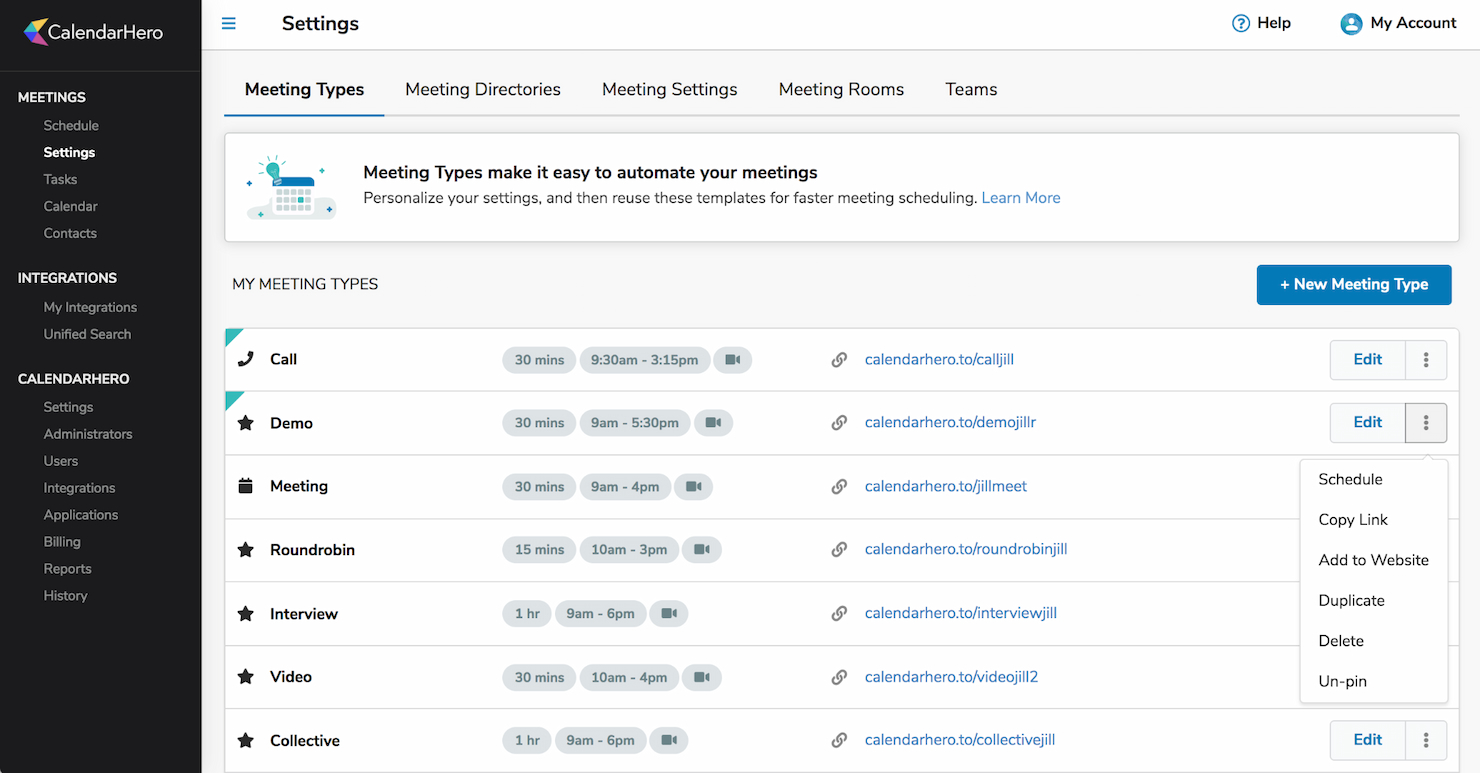Click the phone icon next to Call
Screen dimensions: 1480x773
pyautogui.click(x=245, y=359)
